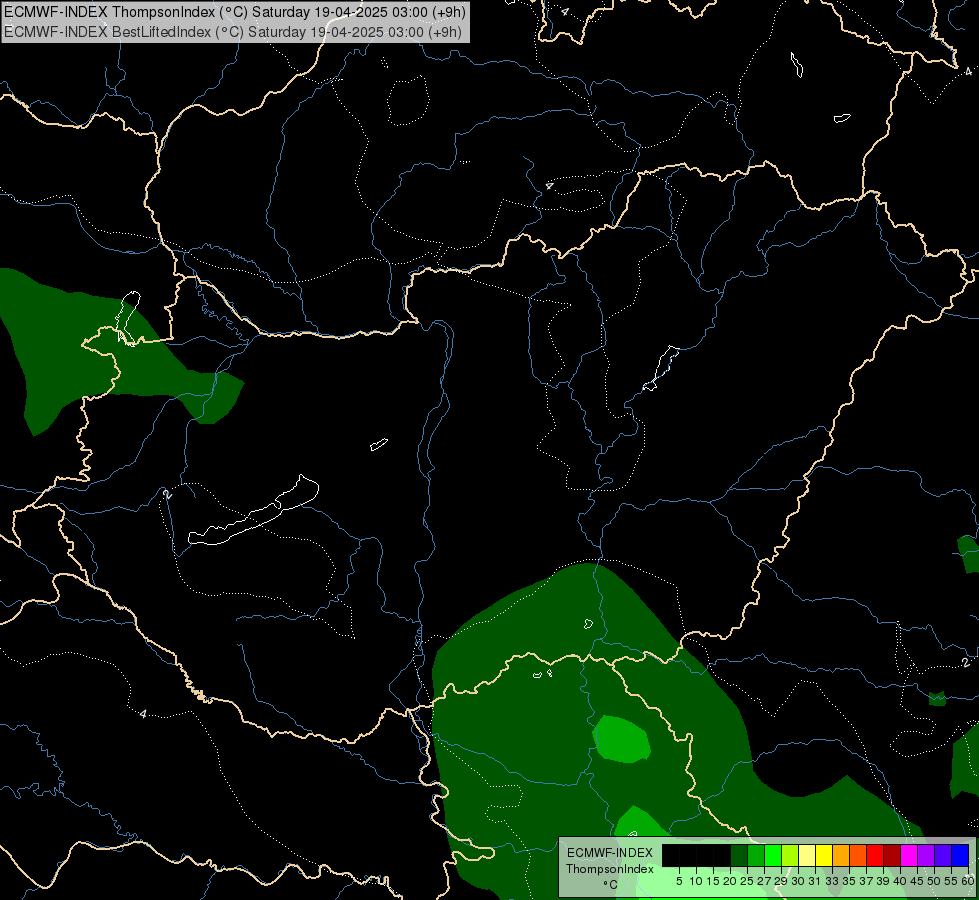Click the legend tick value 33
The width and height of the screenshot is (979, 900).
coord(832,881)
